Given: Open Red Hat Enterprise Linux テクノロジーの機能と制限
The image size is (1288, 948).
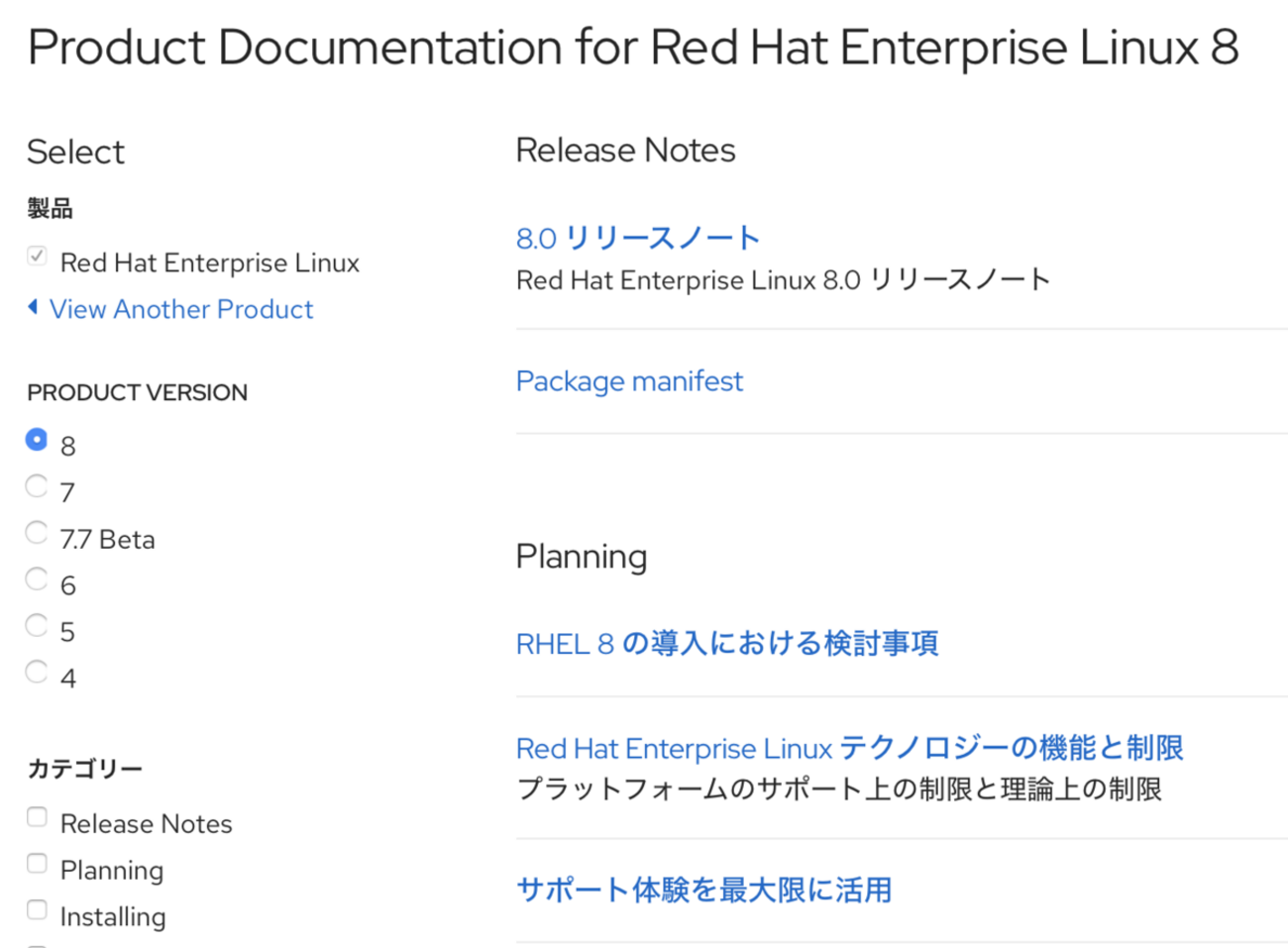Looking at the screenshot, I should tap(849, 748).
